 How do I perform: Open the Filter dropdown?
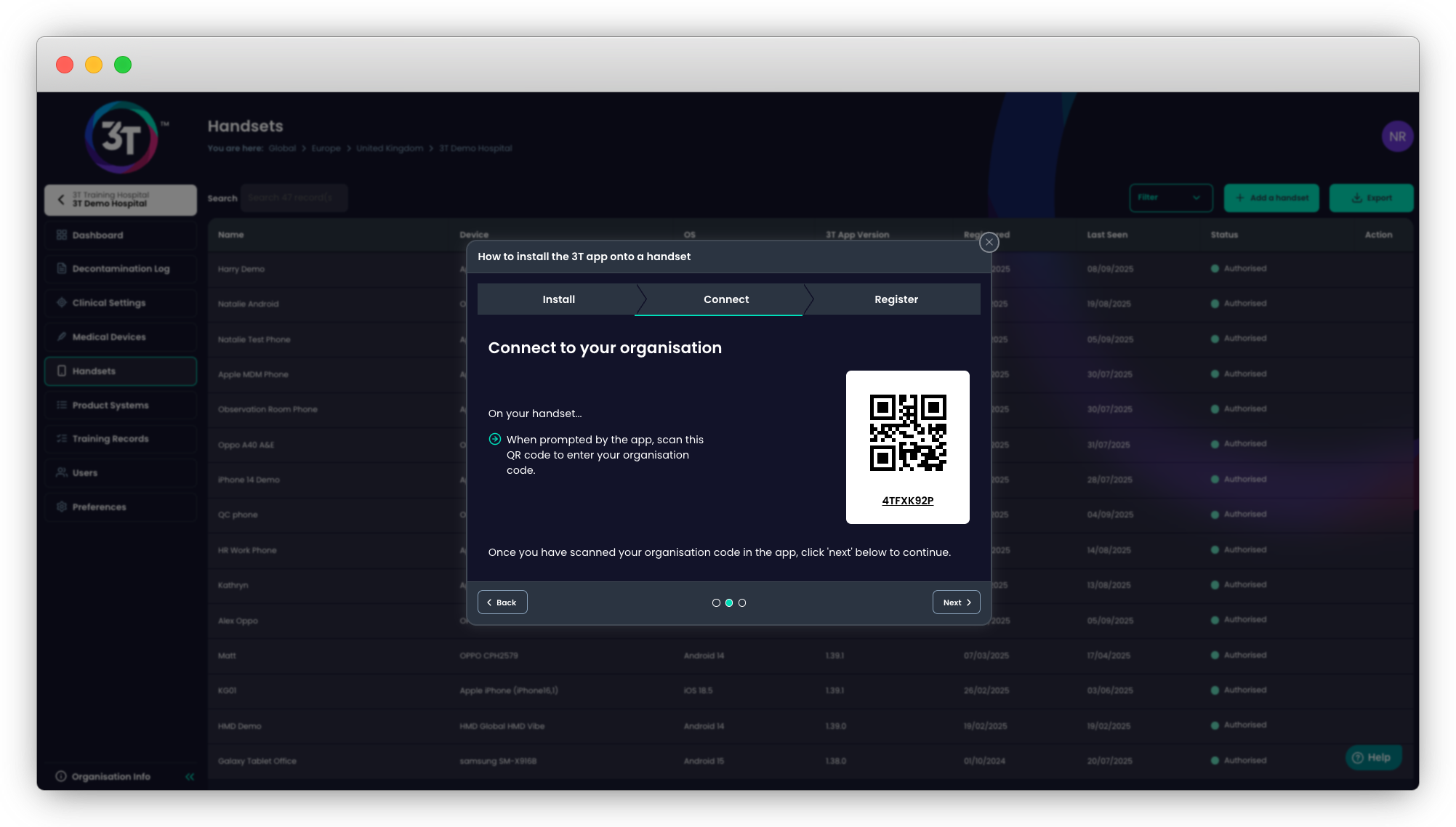(1170, 198)
